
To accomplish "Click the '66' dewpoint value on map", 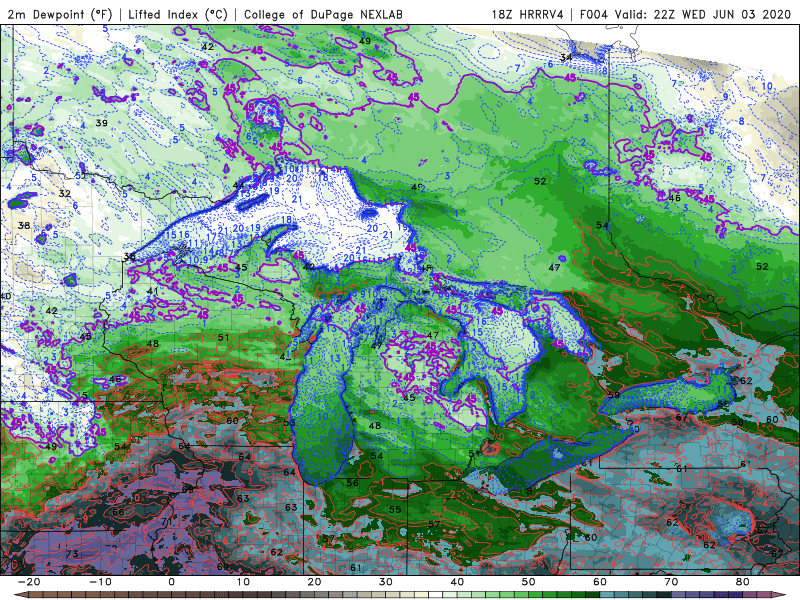I will click(118, 512).
